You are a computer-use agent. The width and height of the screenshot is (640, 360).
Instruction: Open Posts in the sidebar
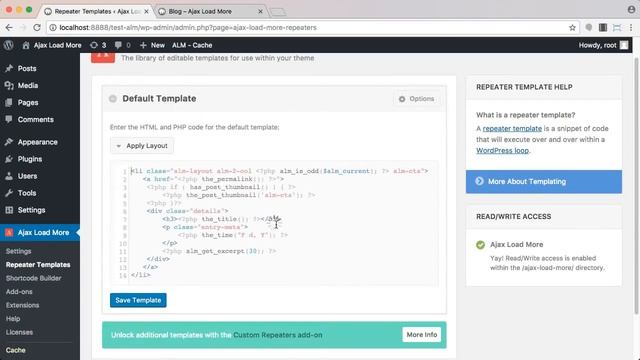pos(27,69)
